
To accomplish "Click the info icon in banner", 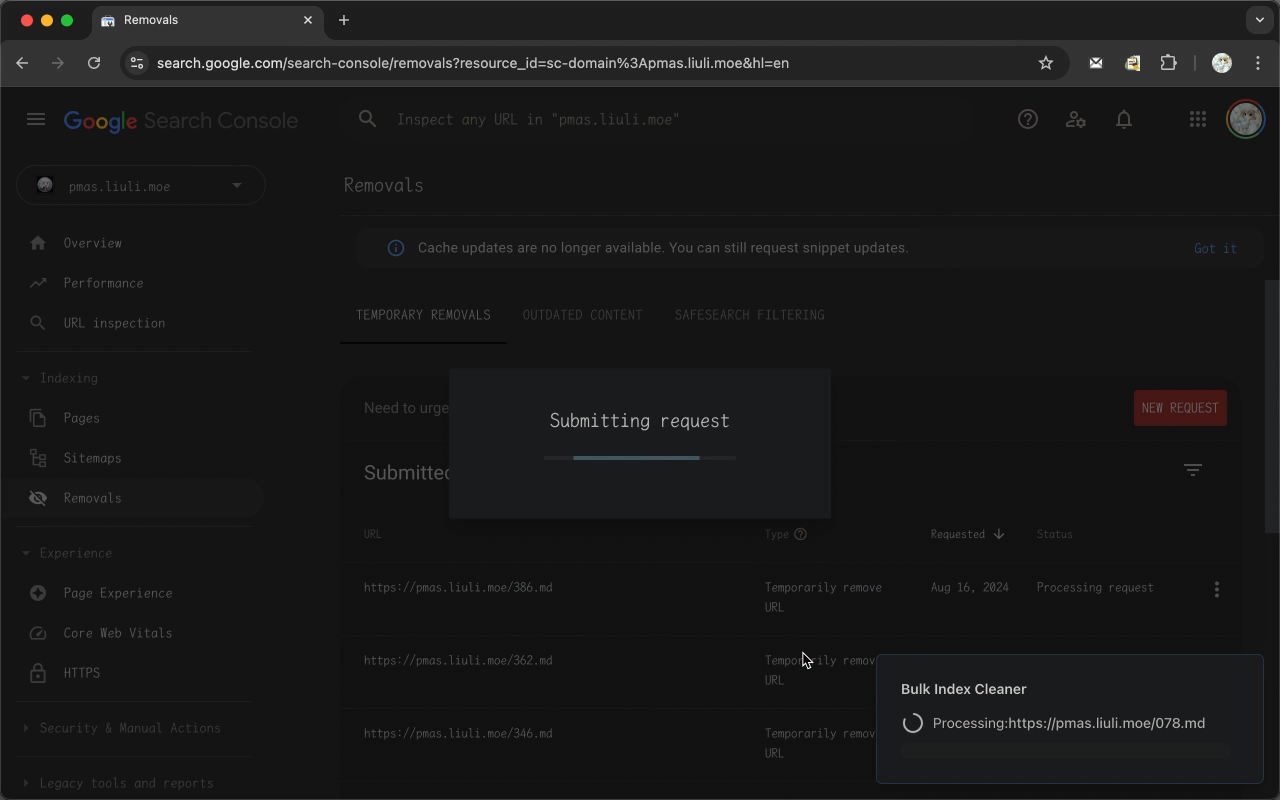I will point(396,248).
